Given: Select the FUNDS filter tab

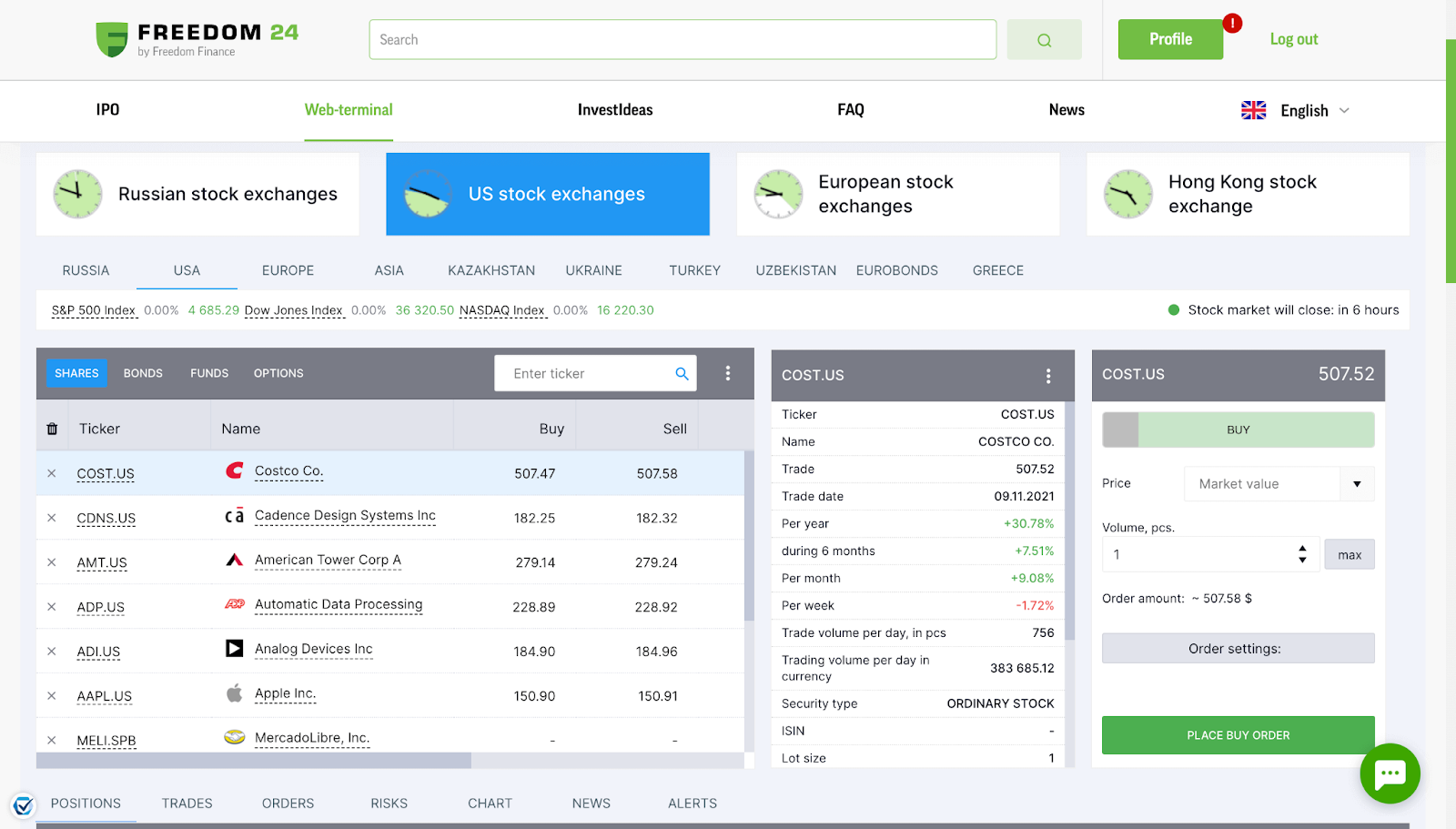Looking at the screenshot, I should [x=209, y=373].
